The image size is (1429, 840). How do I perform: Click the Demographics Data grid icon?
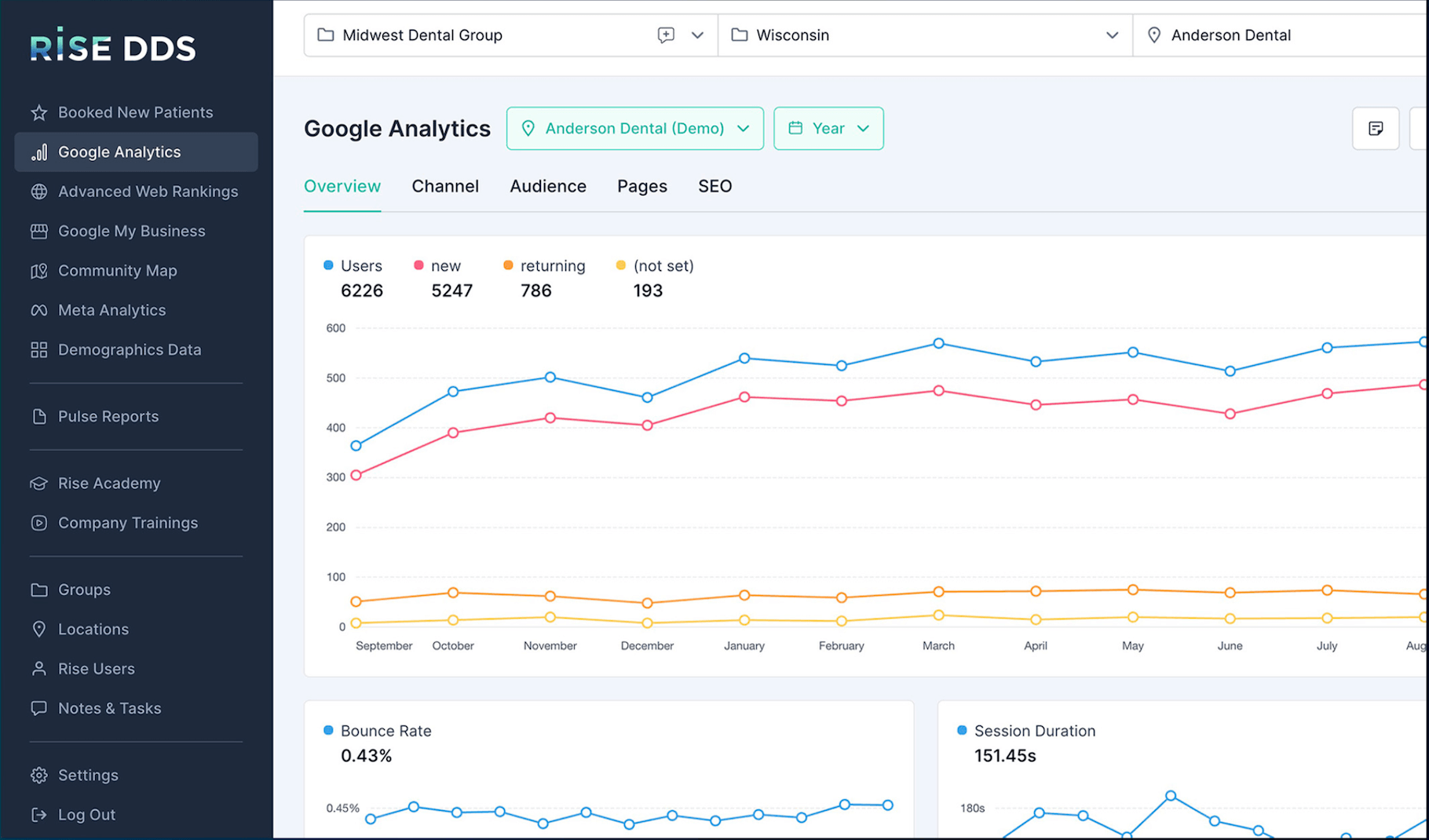[x=38, y=350]
